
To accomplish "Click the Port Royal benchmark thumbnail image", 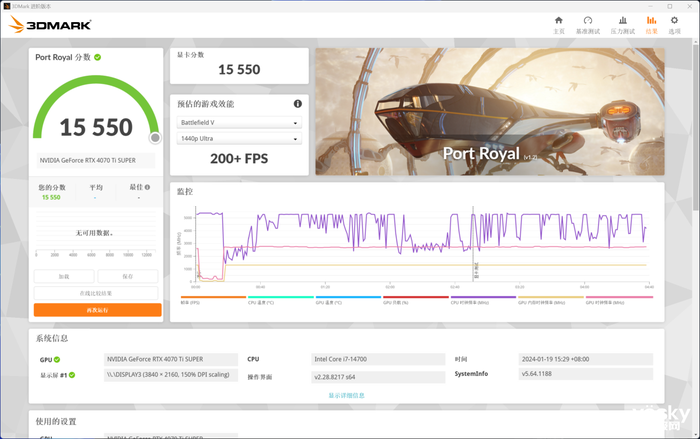I will click(x=490, y=112).
